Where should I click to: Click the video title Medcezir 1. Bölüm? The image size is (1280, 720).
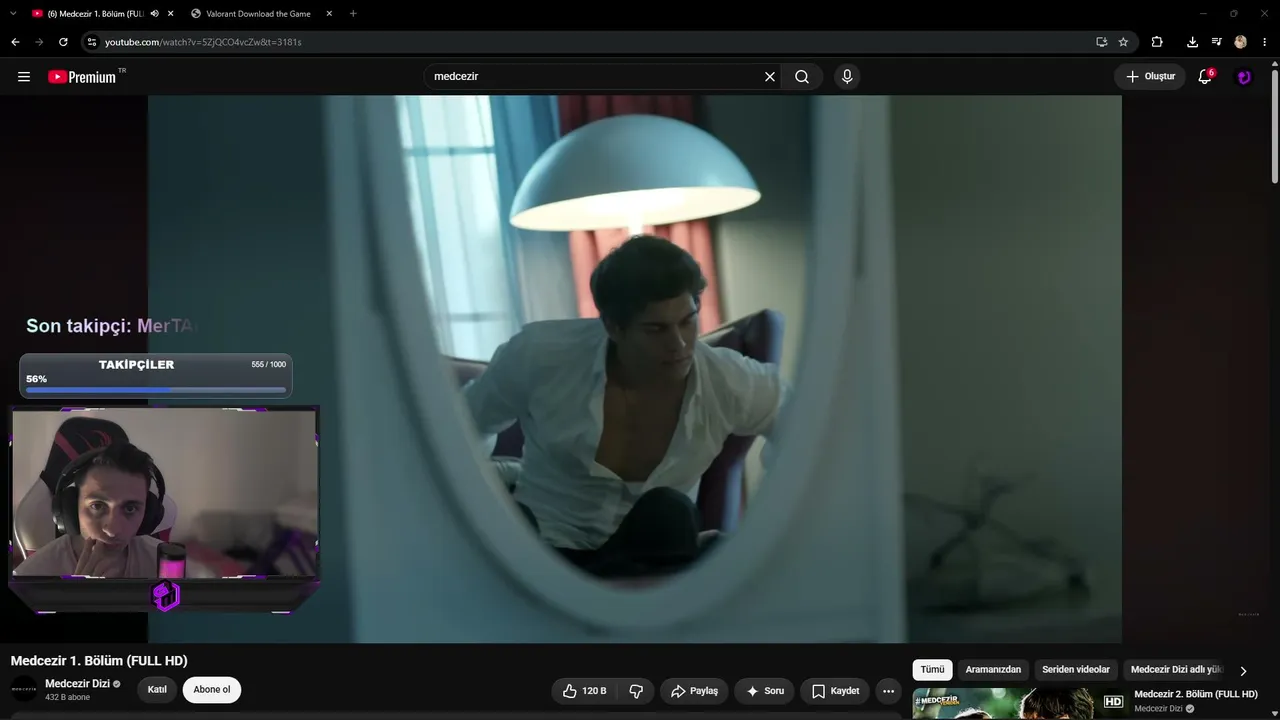click(99, 661)
